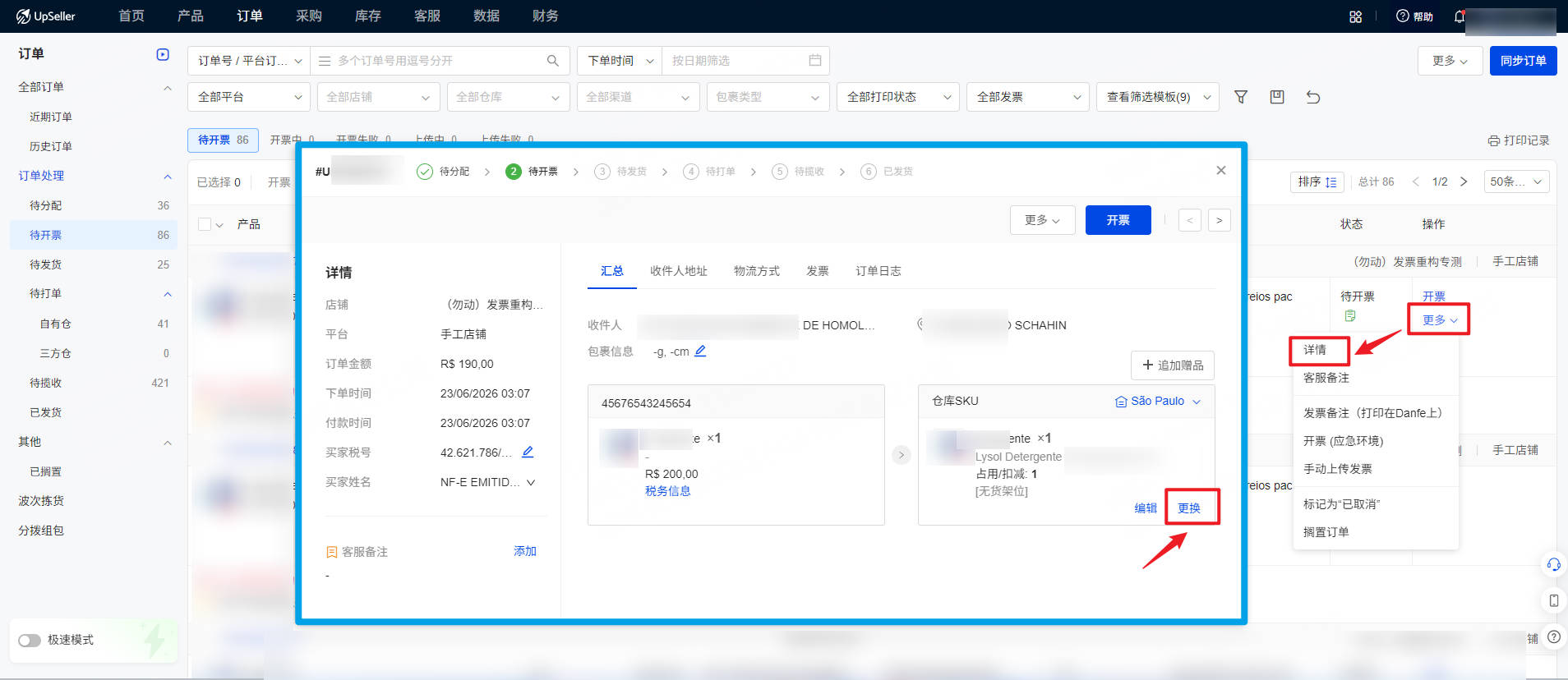The height and width of the screenshot is (680, 1568).
Task: Click the question mark help icon at bottom right
Action: pyautogui.click(x=1553, y=636)
